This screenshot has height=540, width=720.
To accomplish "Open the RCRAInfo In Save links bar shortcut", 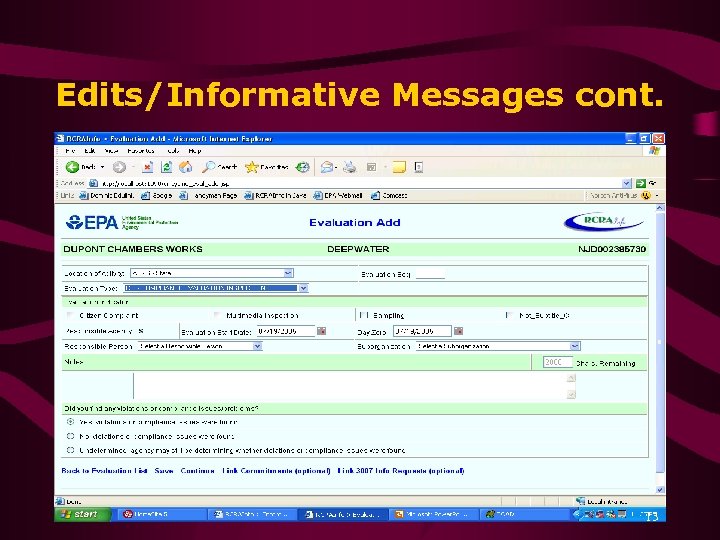I will (275, 196).
